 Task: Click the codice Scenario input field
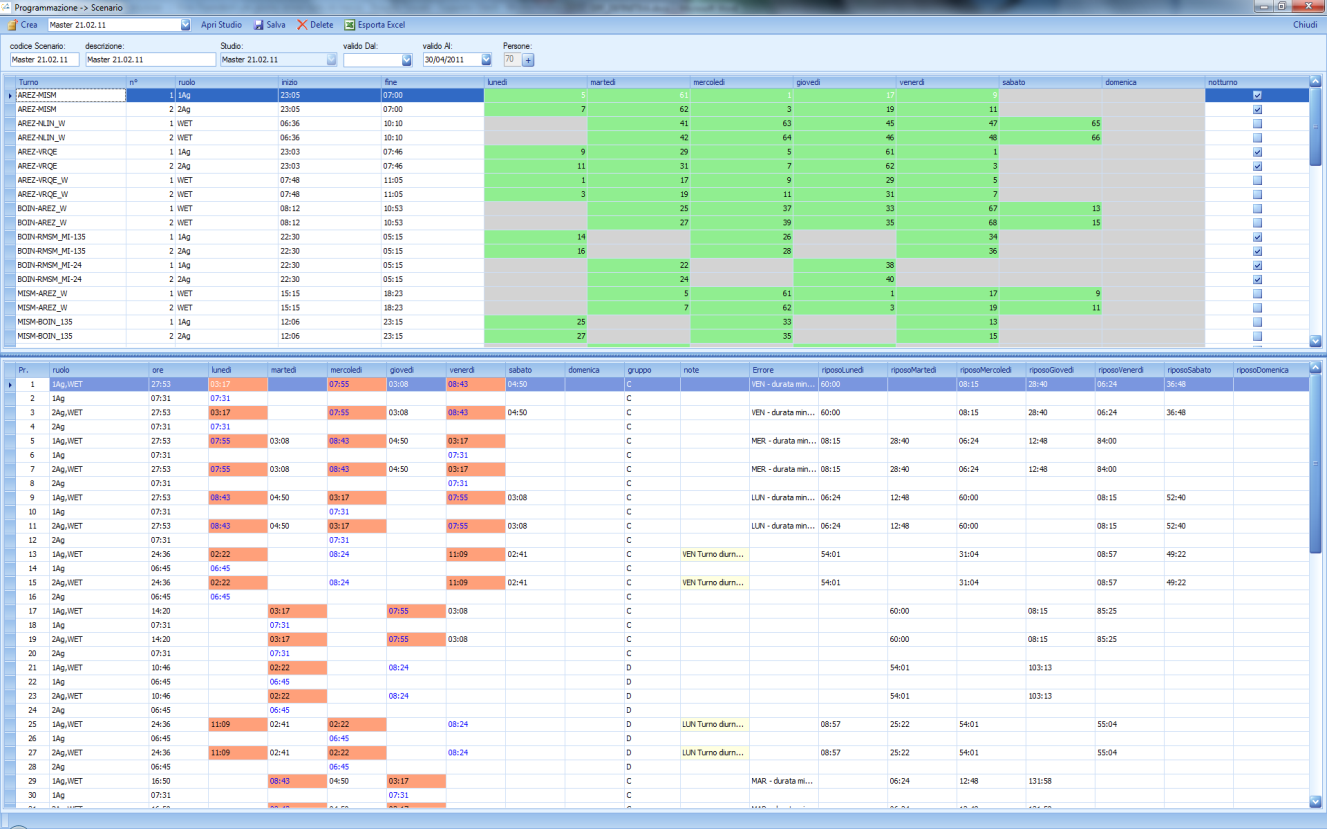(44, 60)
